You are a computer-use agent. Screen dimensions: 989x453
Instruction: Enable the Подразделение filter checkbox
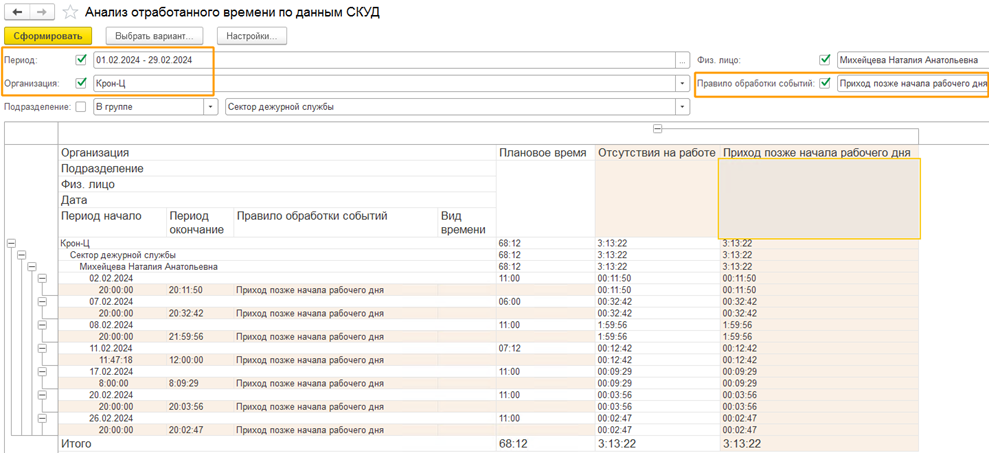coord(81,107)
